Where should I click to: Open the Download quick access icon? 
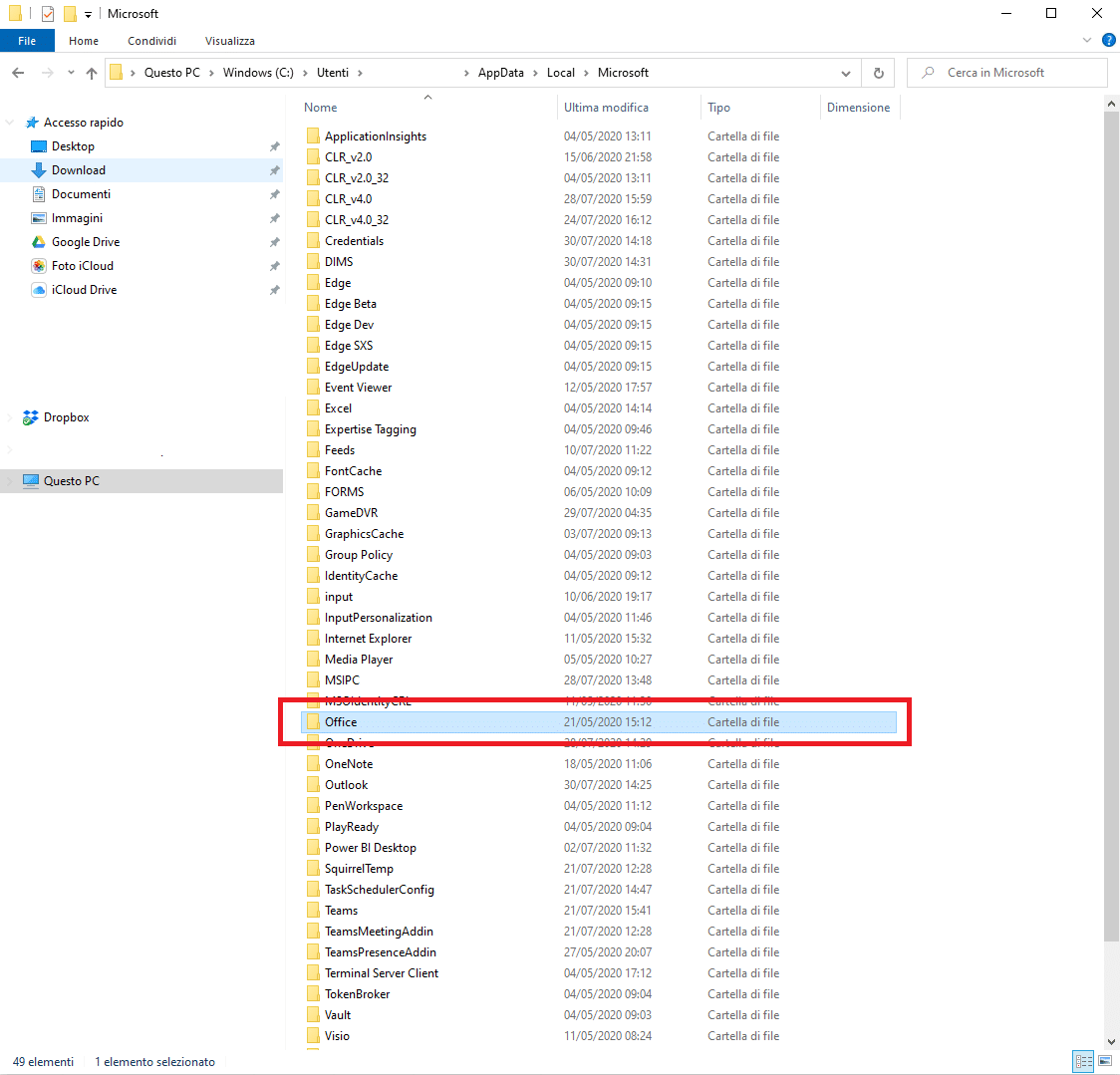(x=39, y=170)
